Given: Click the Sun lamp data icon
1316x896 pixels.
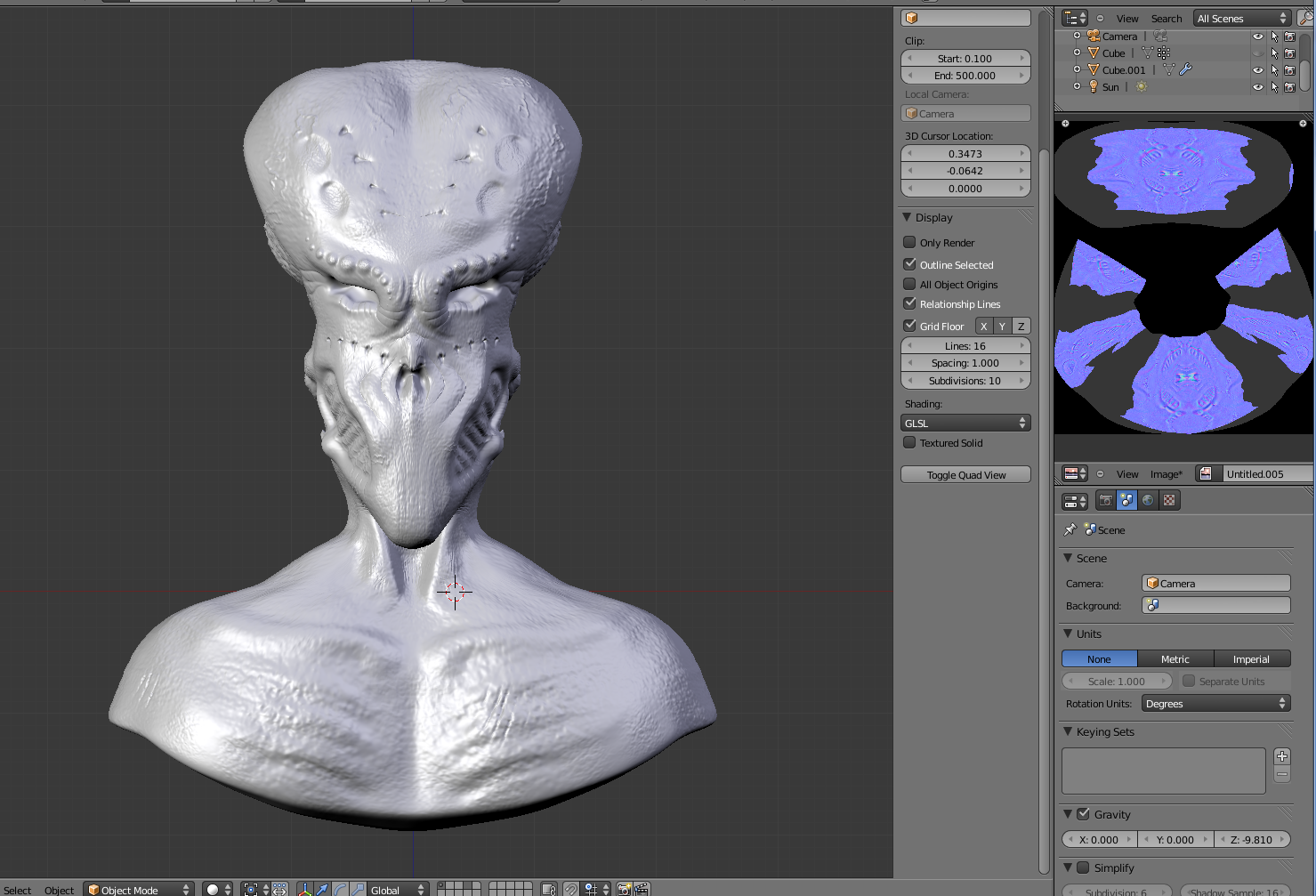Looking at the screenshot, I should (x=1142, y=86).
